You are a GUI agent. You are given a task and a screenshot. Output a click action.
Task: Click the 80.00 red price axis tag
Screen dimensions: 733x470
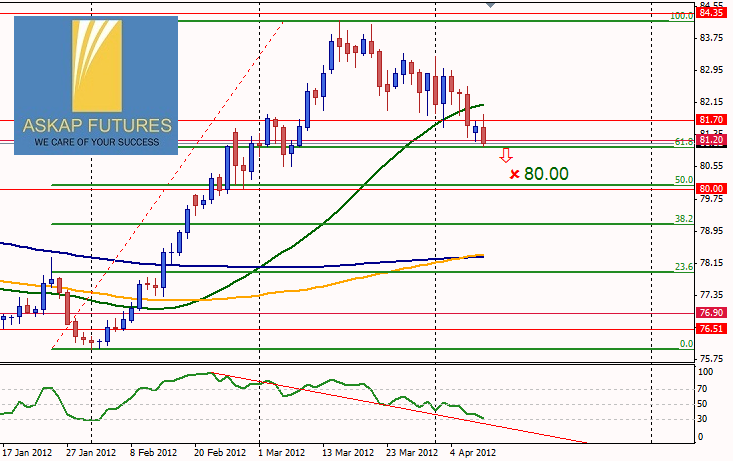(x=711, y=188)
